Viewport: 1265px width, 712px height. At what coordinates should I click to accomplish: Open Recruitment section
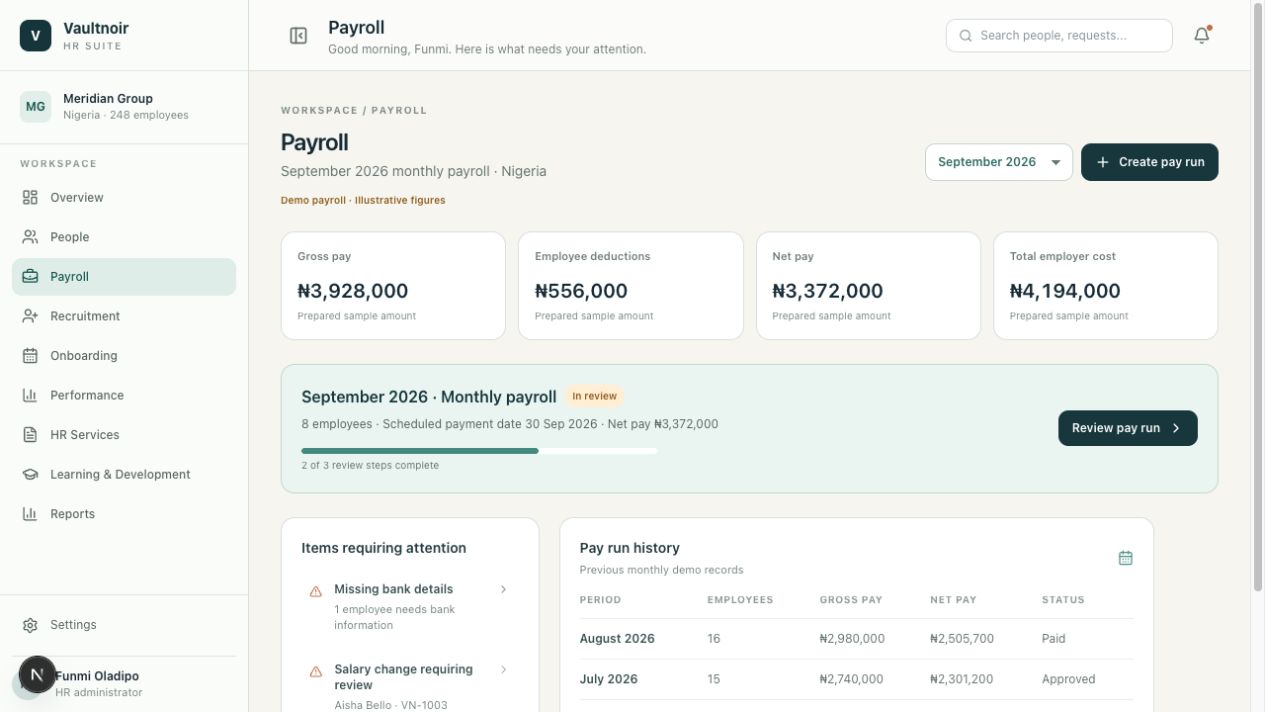tap(124, 316)
